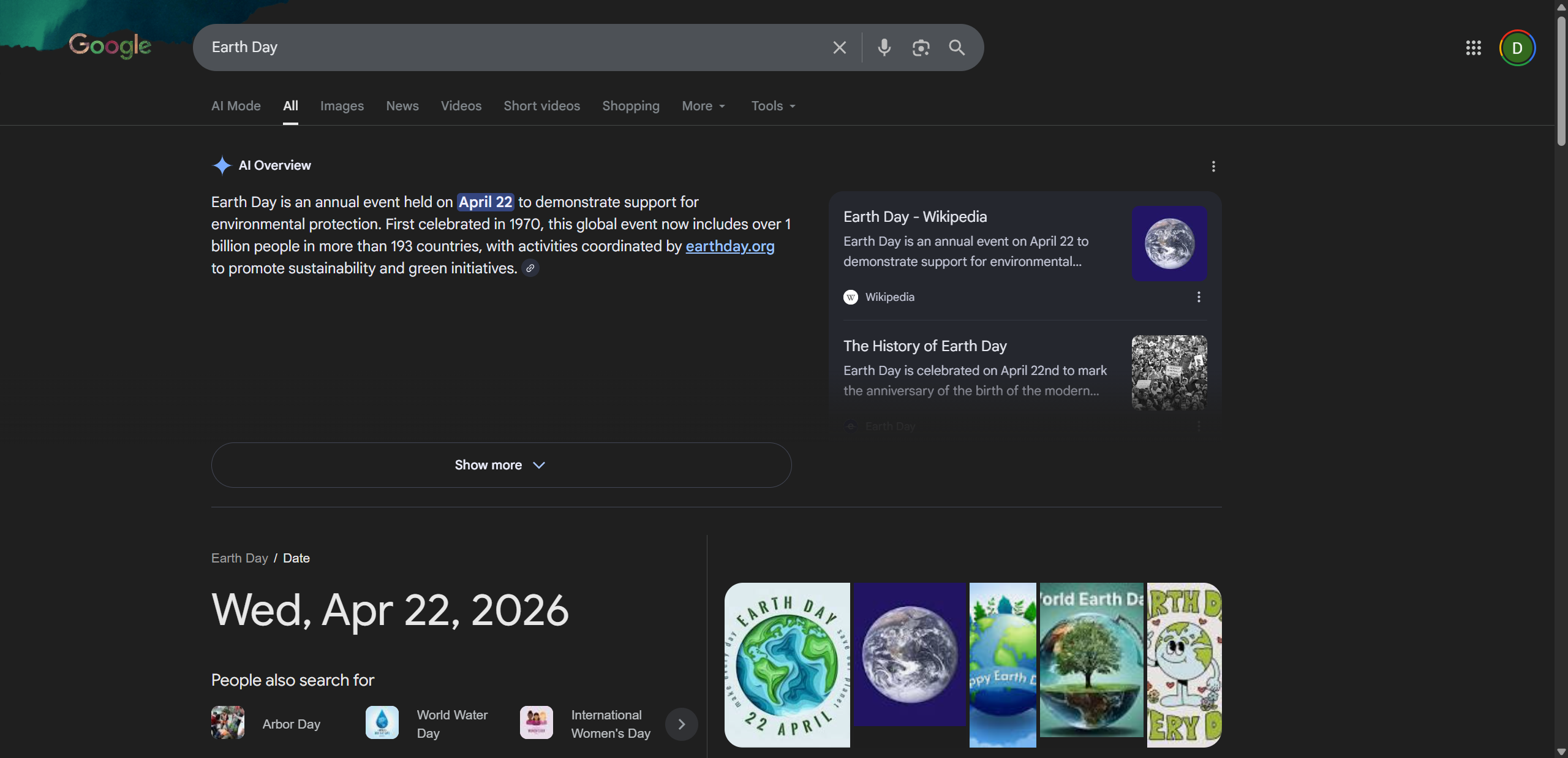The width and height of the screenshot is (1568, 758).
Task: Open three-dot menu for Wikipedia source
Action: tap(1198, 297)
